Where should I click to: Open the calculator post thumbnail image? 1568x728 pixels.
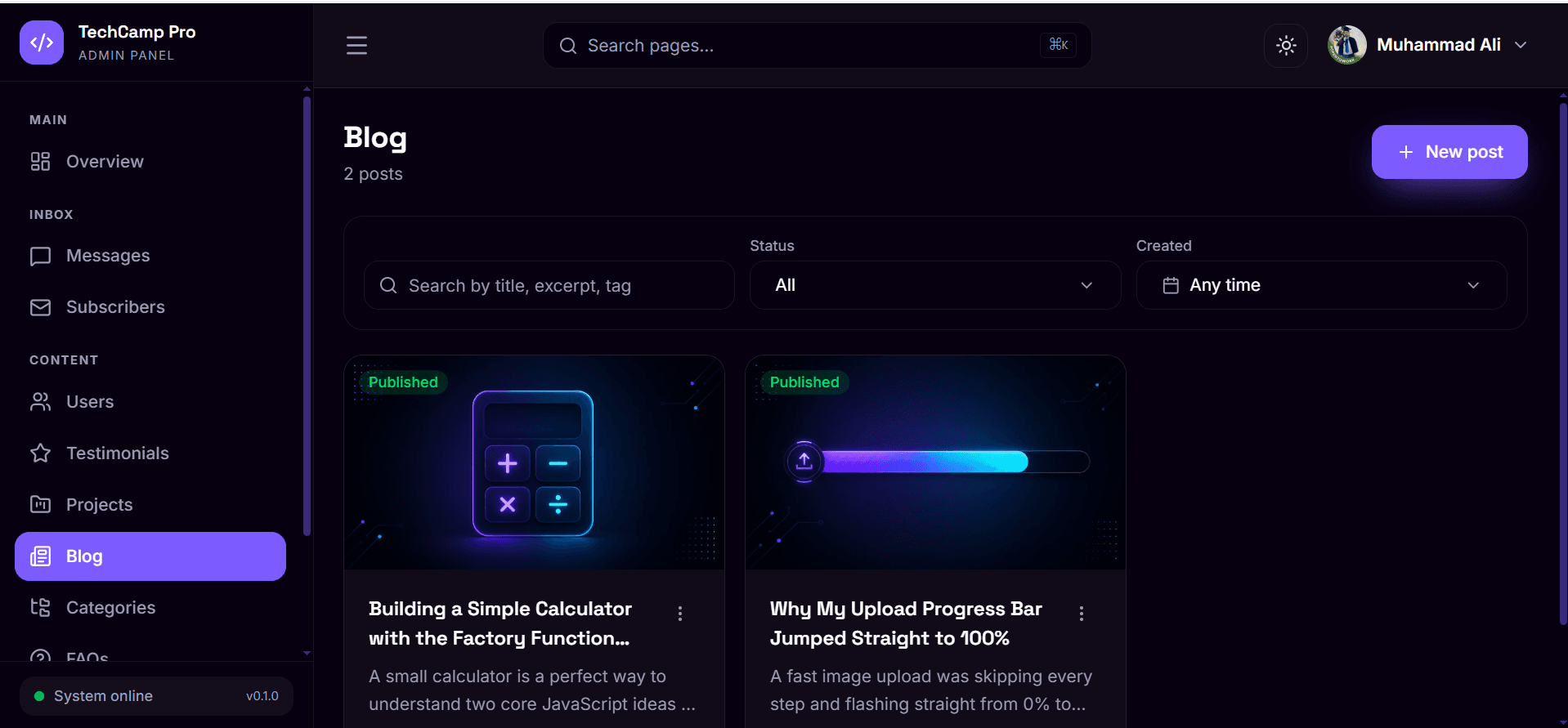534,462
